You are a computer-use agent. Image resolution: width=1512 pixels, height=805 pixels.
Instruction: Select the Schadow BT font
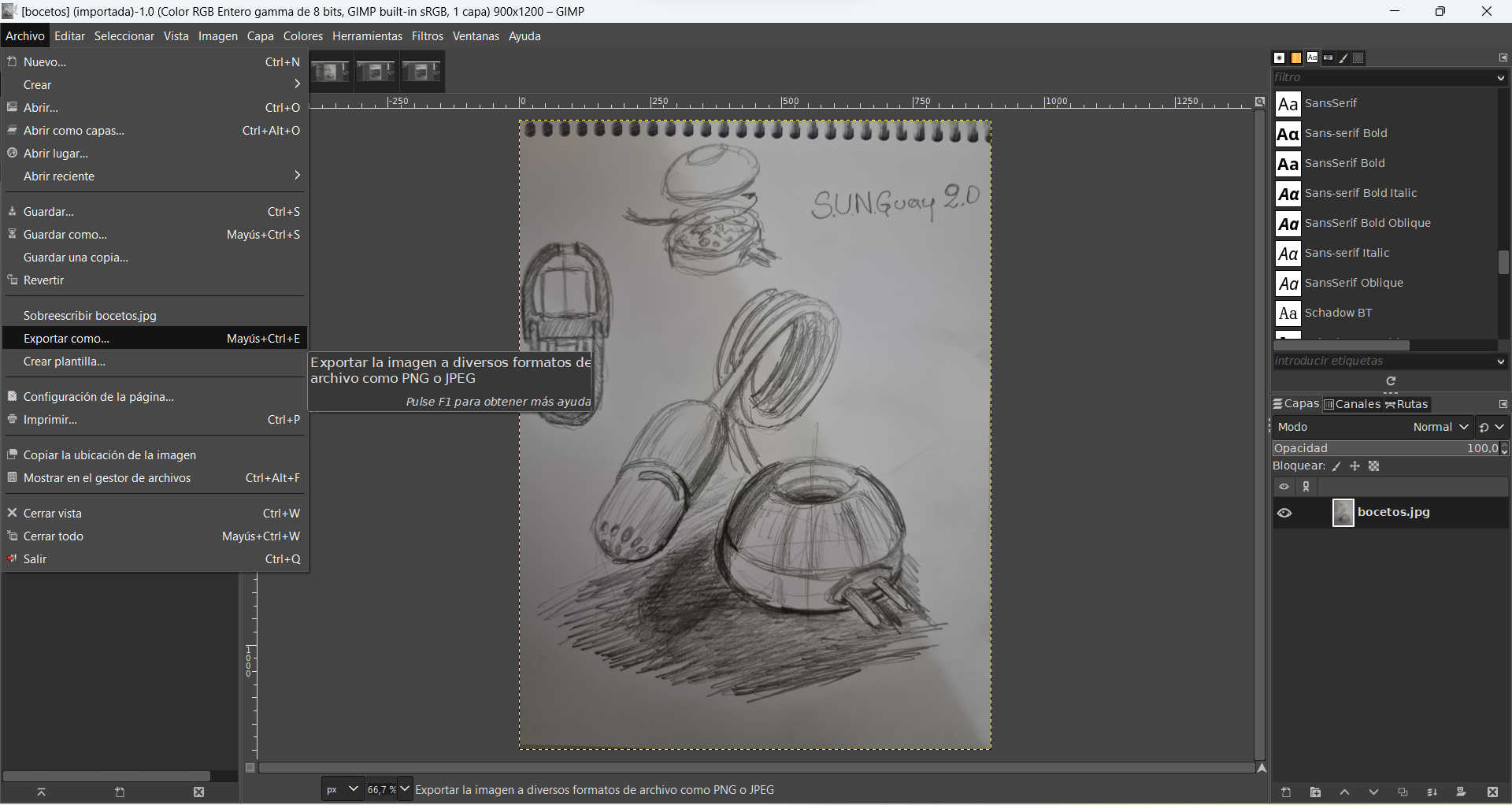1386,313
